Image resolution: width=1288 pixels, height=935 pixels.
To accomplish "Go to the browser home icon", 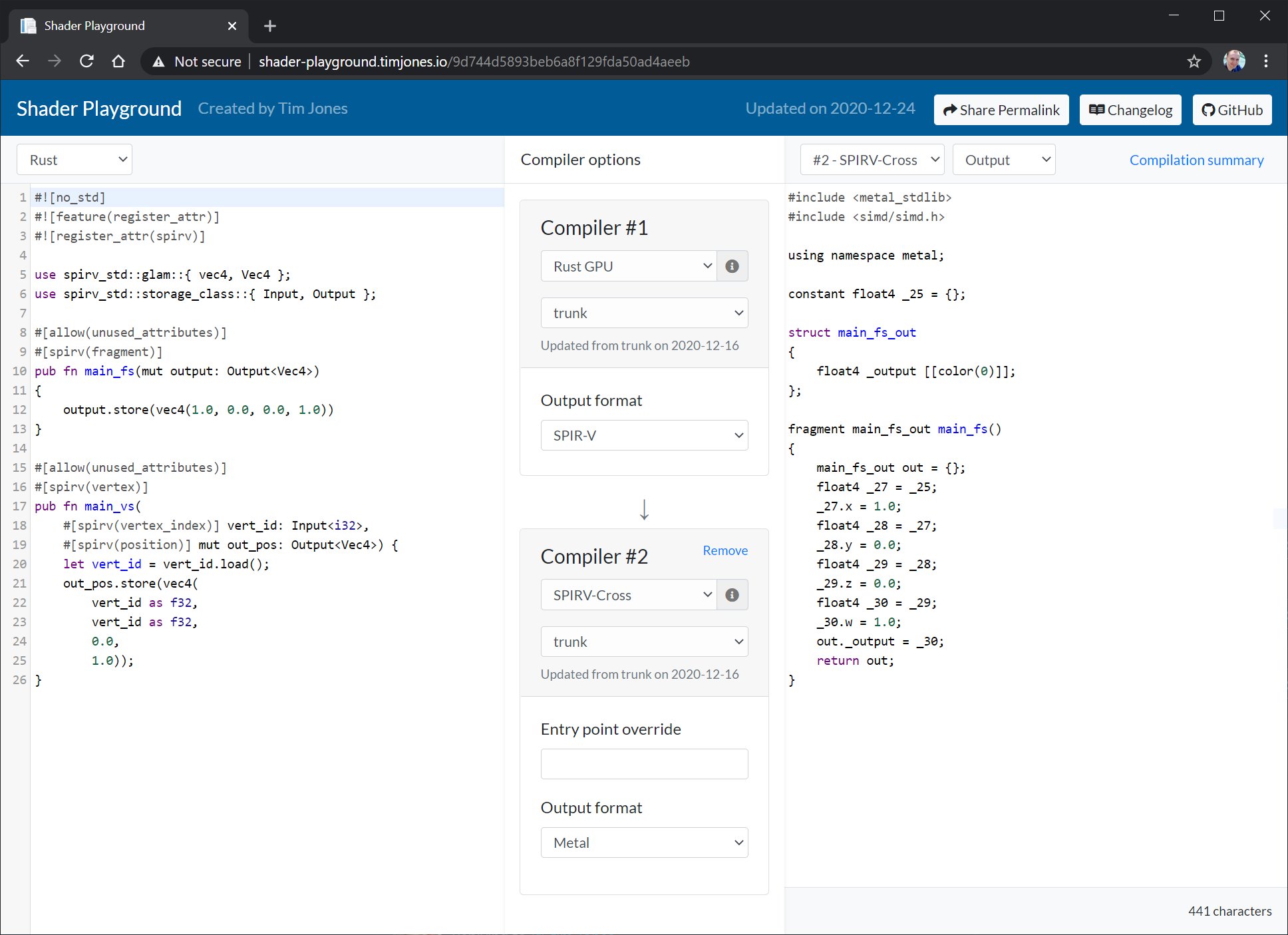I will pyautogui.click(x=118, y=61).
